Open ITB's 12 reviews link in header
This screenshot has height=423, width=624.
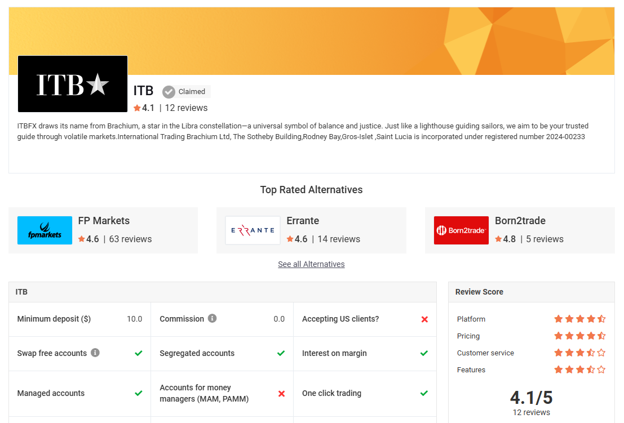pyautogui.click(x=186, y=108)
